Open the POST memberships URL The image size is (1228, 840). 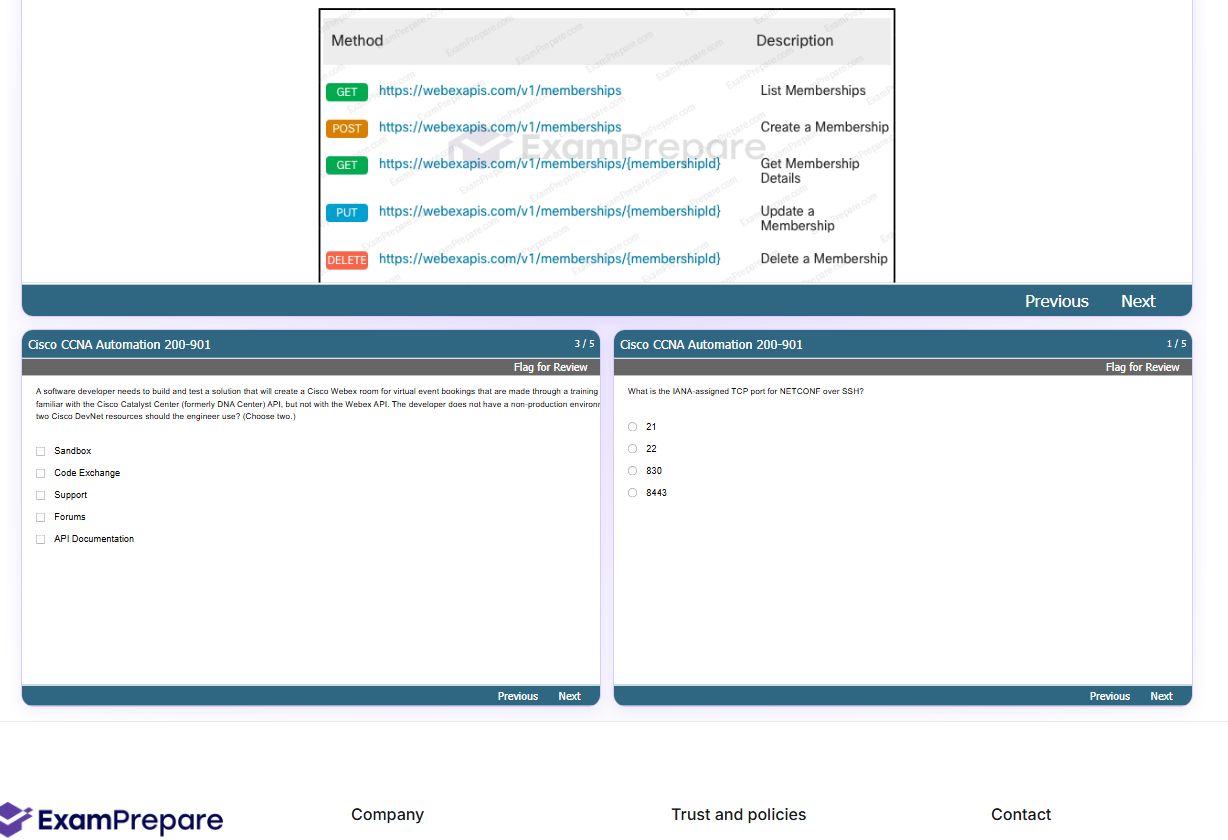[500, 128]
